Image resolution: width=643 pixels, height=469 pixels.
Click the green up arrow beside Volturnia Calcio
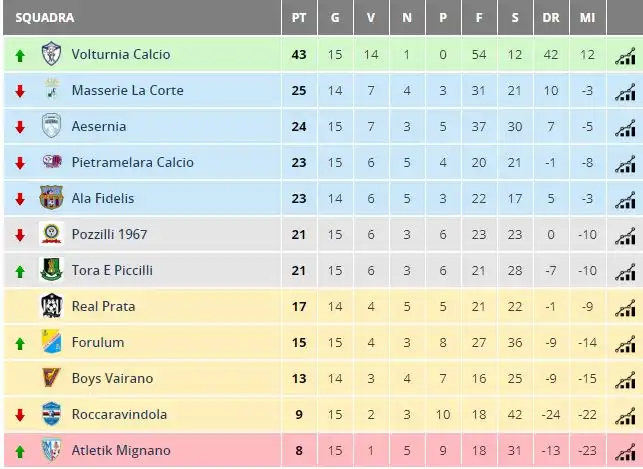click(x=20, y=55)
